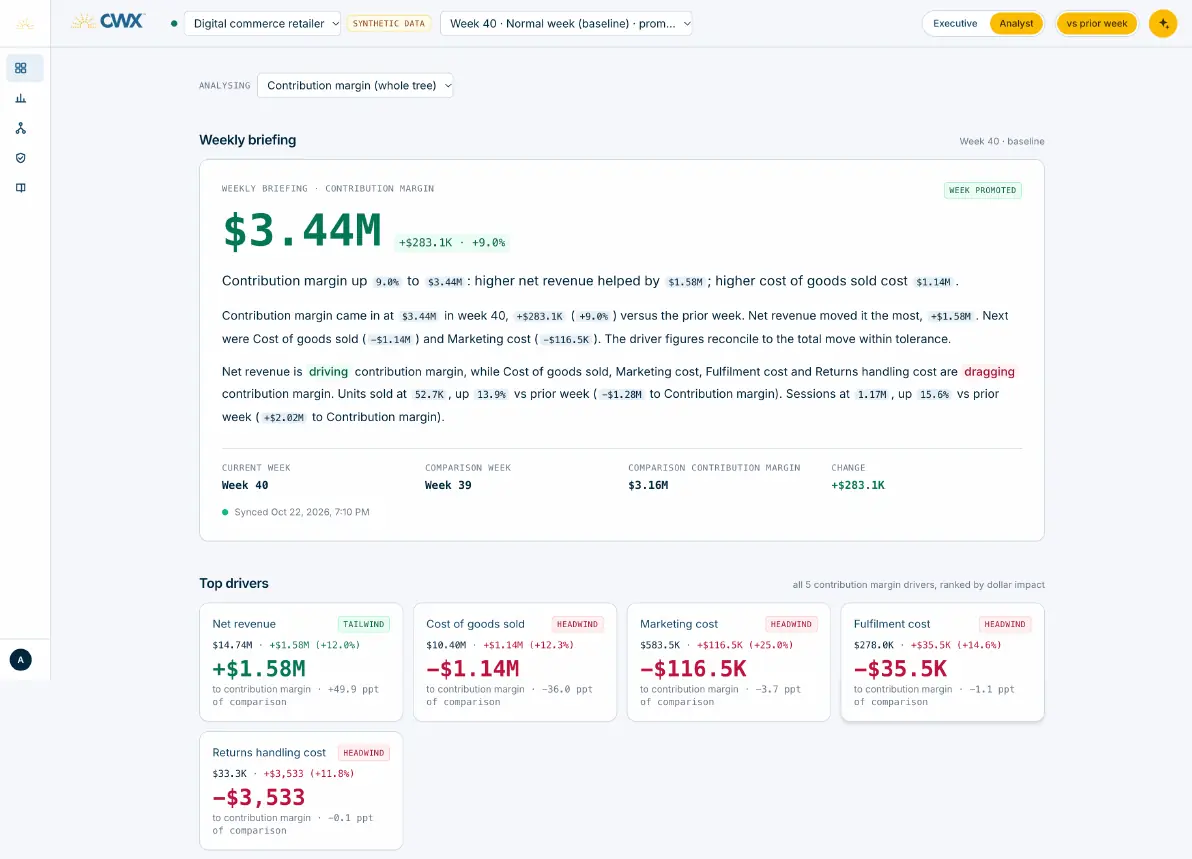Click the WEEK PROMOTED badge
This screenshot has height=859, width=1192.
(x=982, y=190)
